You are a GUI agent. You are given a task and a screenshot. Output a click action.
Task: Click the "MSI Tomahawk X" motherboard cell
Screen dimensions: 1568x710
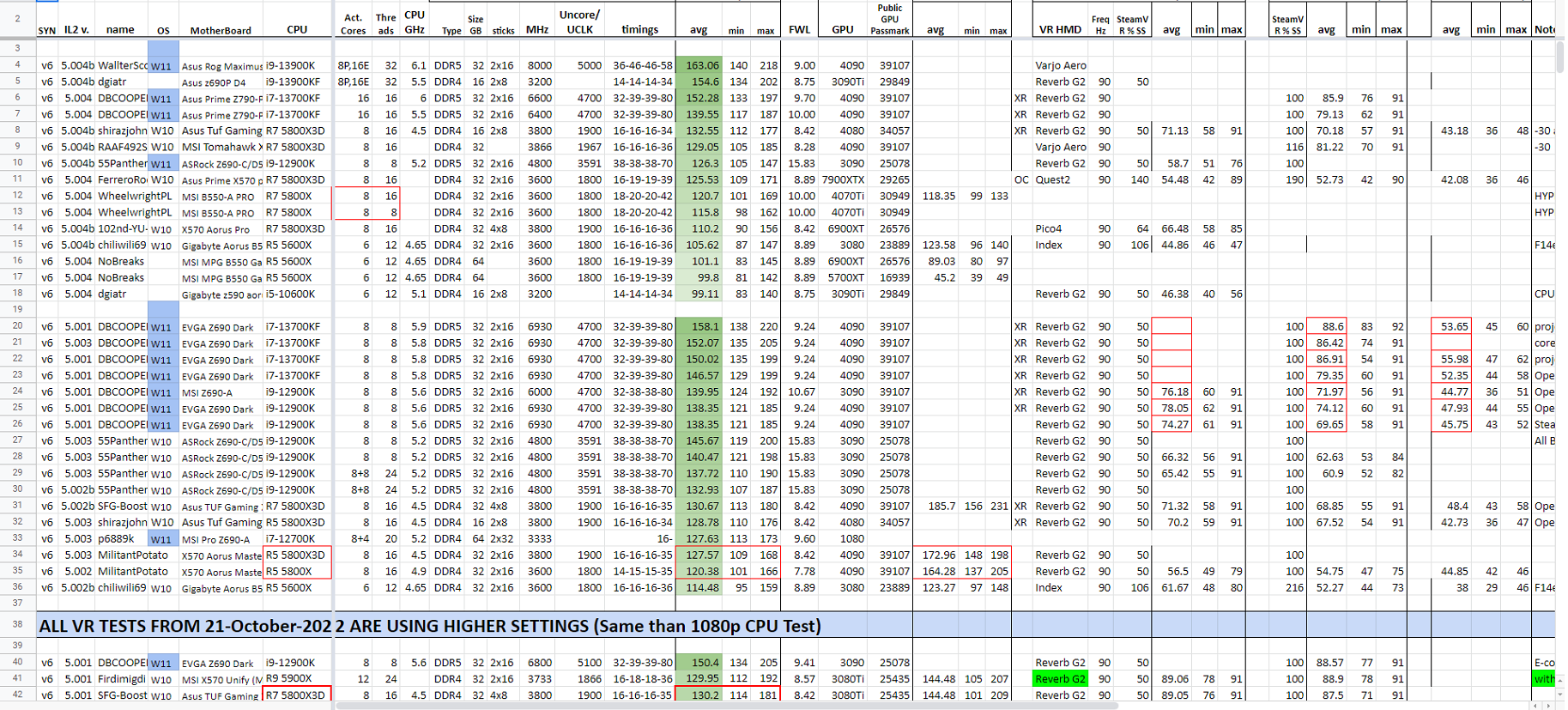[x=221, y=147]
